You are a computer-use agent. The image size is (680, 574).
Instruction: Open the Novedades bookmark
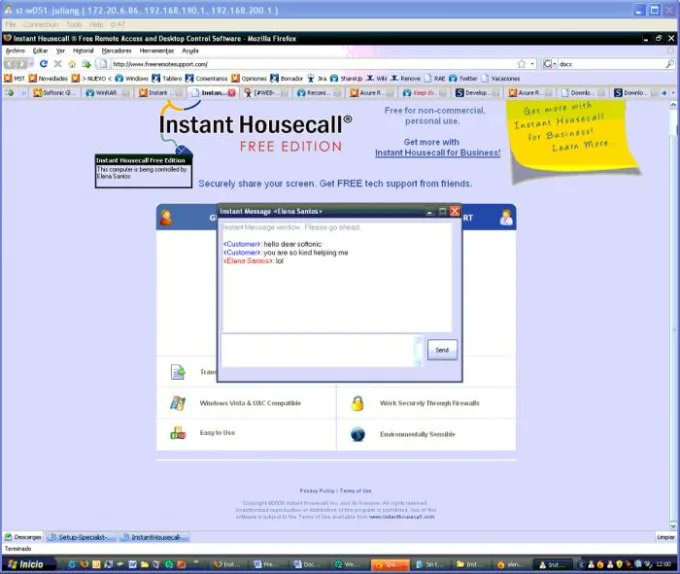(48, 78)
